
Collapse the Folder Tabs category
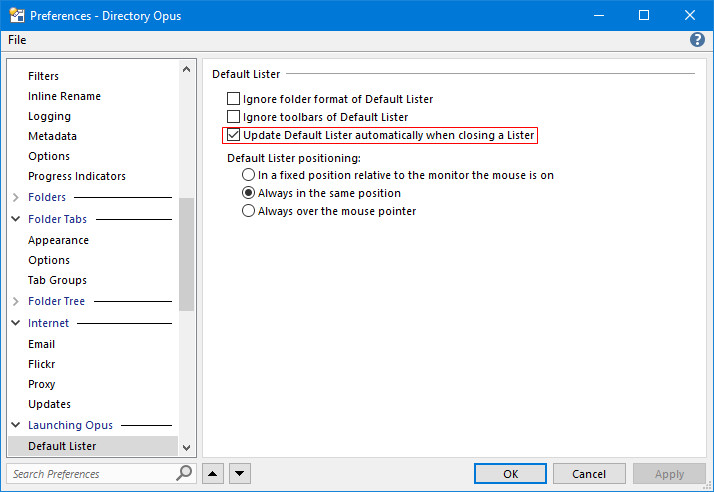[16, 219]
